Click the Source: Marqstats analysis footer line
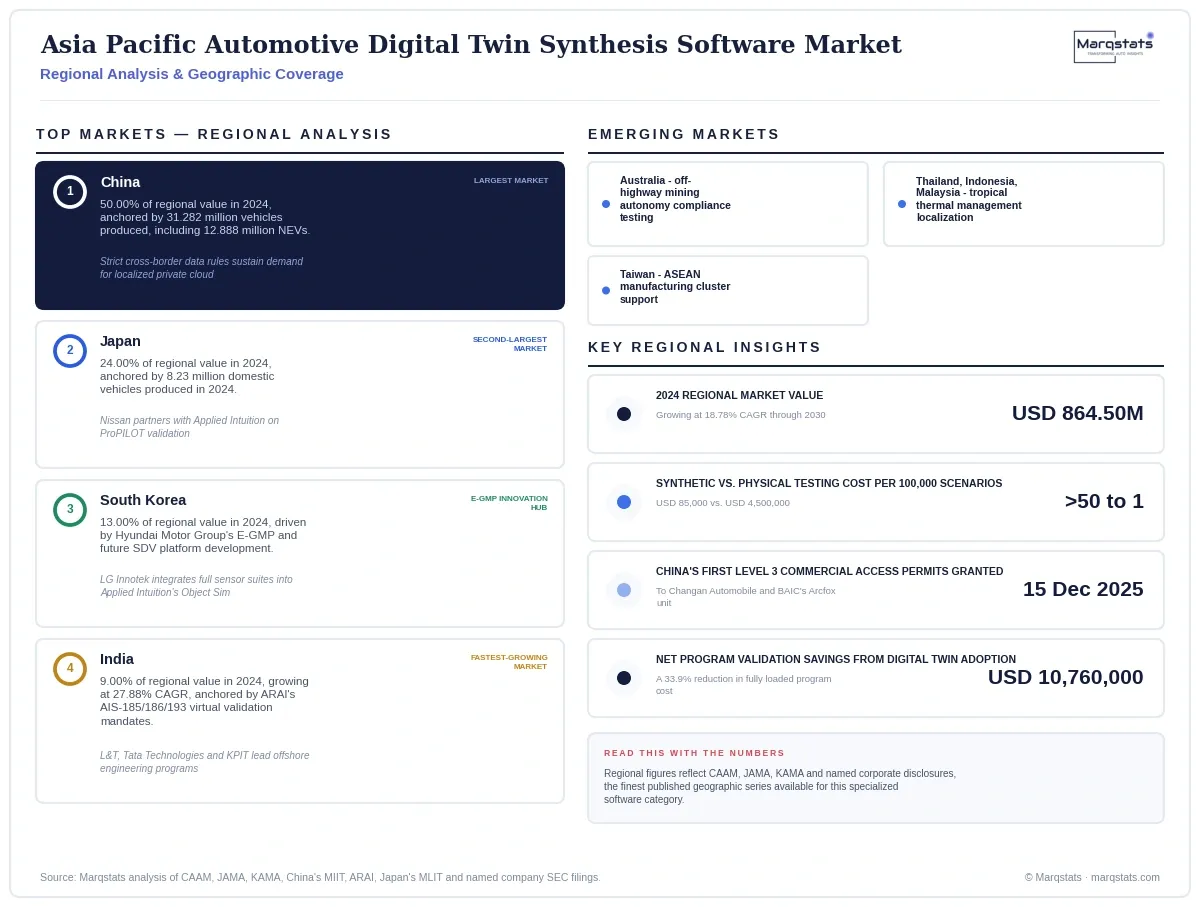The image size is (1200, 907). [x=320, y=878]
